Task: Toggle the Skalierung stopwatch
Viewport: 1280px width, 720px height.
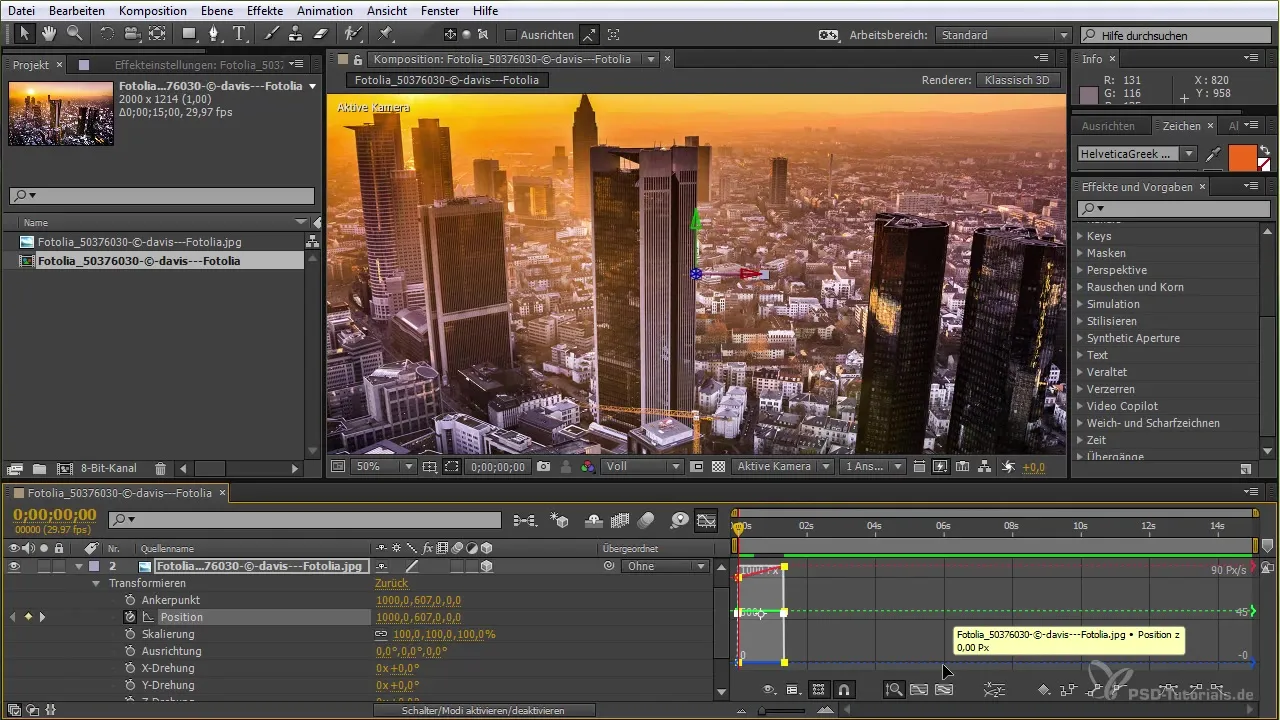Action: [130, 634]
